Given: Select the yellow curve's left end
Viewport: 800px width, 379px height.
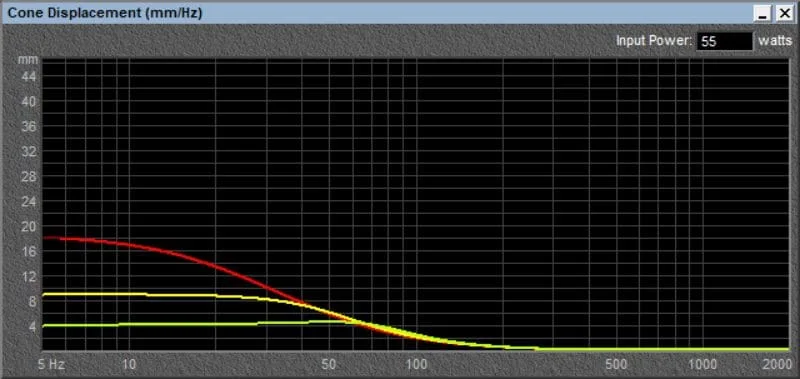Looking at the screenshot, I should [x=45, y=294].
